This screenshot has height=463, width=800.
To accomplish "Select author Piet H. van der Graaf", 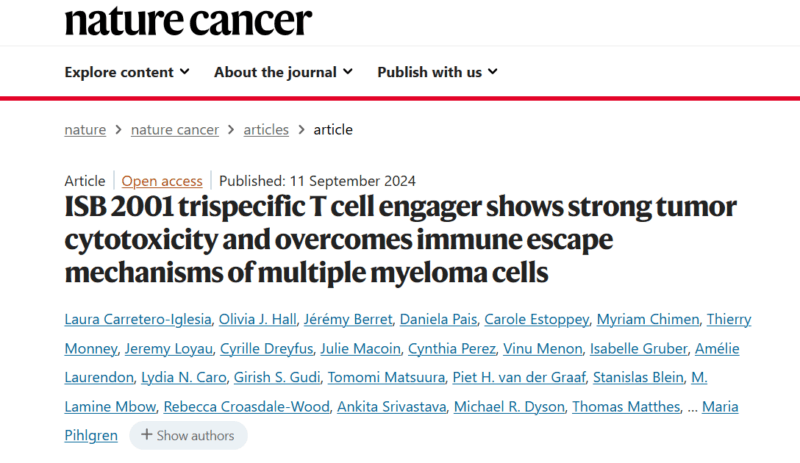I will pyautogui.click(x=519, y=377).
